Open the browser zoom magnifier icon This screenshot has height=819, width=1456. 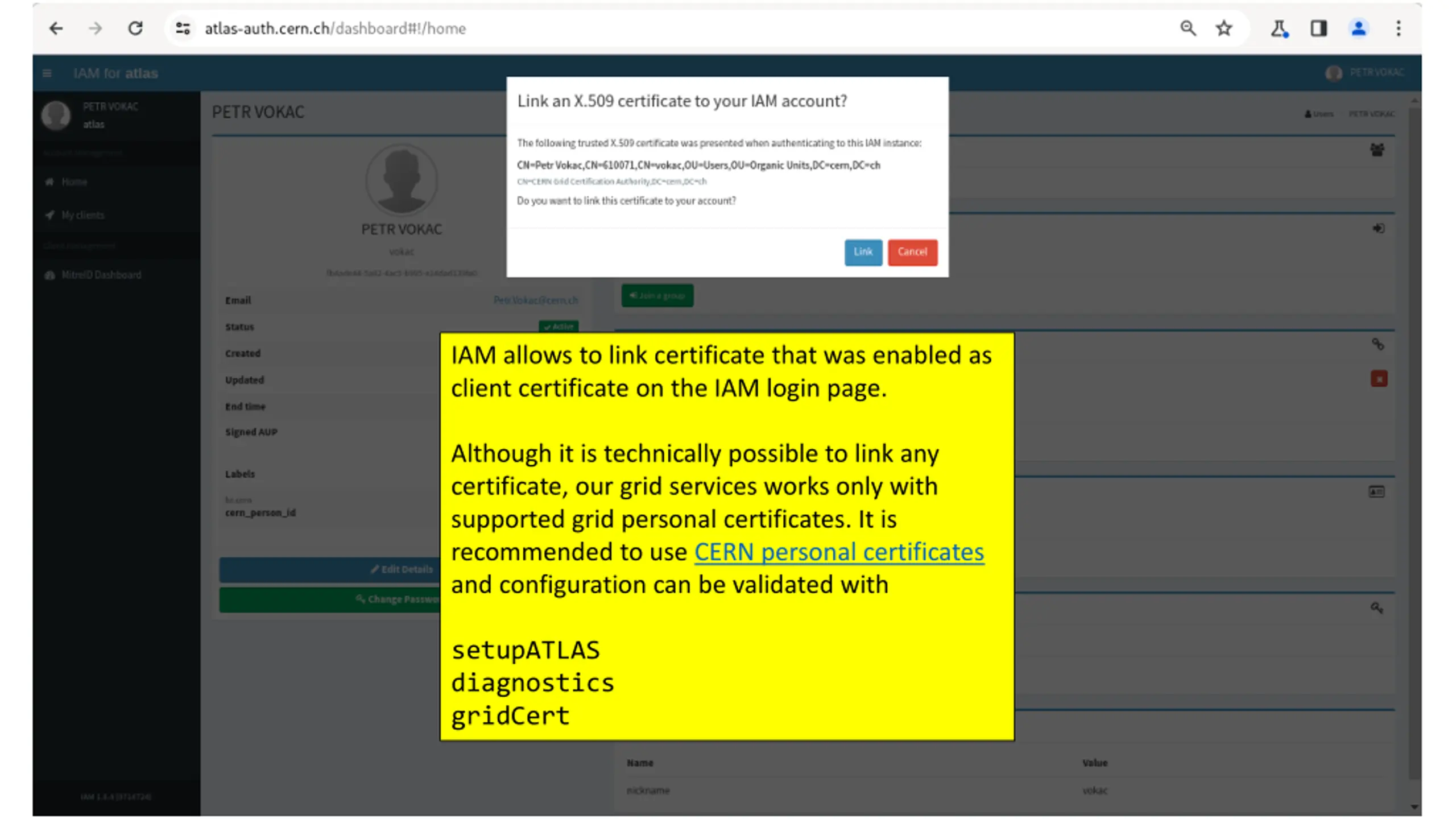pos(1188,28)
